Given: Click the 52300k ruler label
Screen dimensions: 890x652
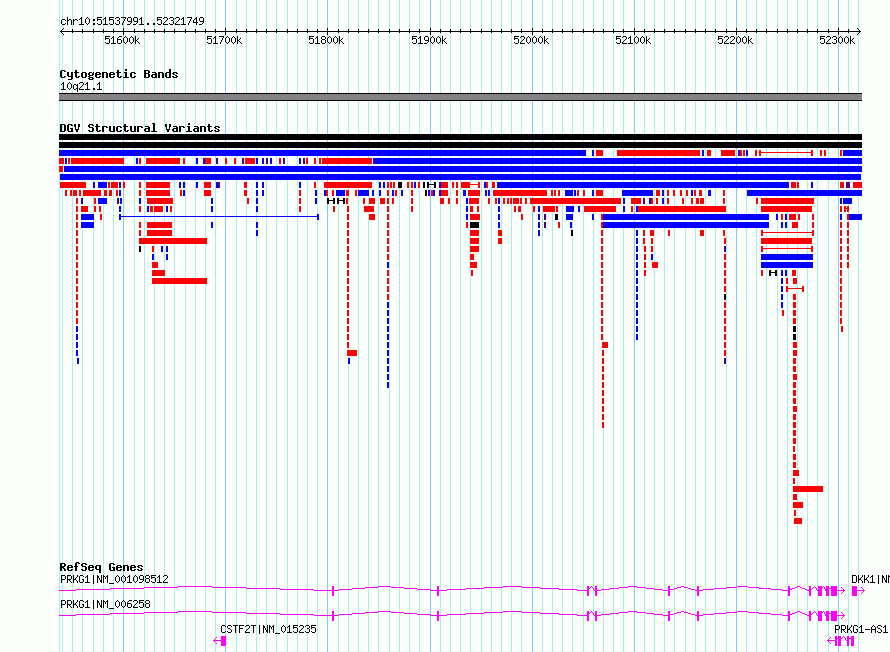Looking at the screenshot, I should [837, 40].
